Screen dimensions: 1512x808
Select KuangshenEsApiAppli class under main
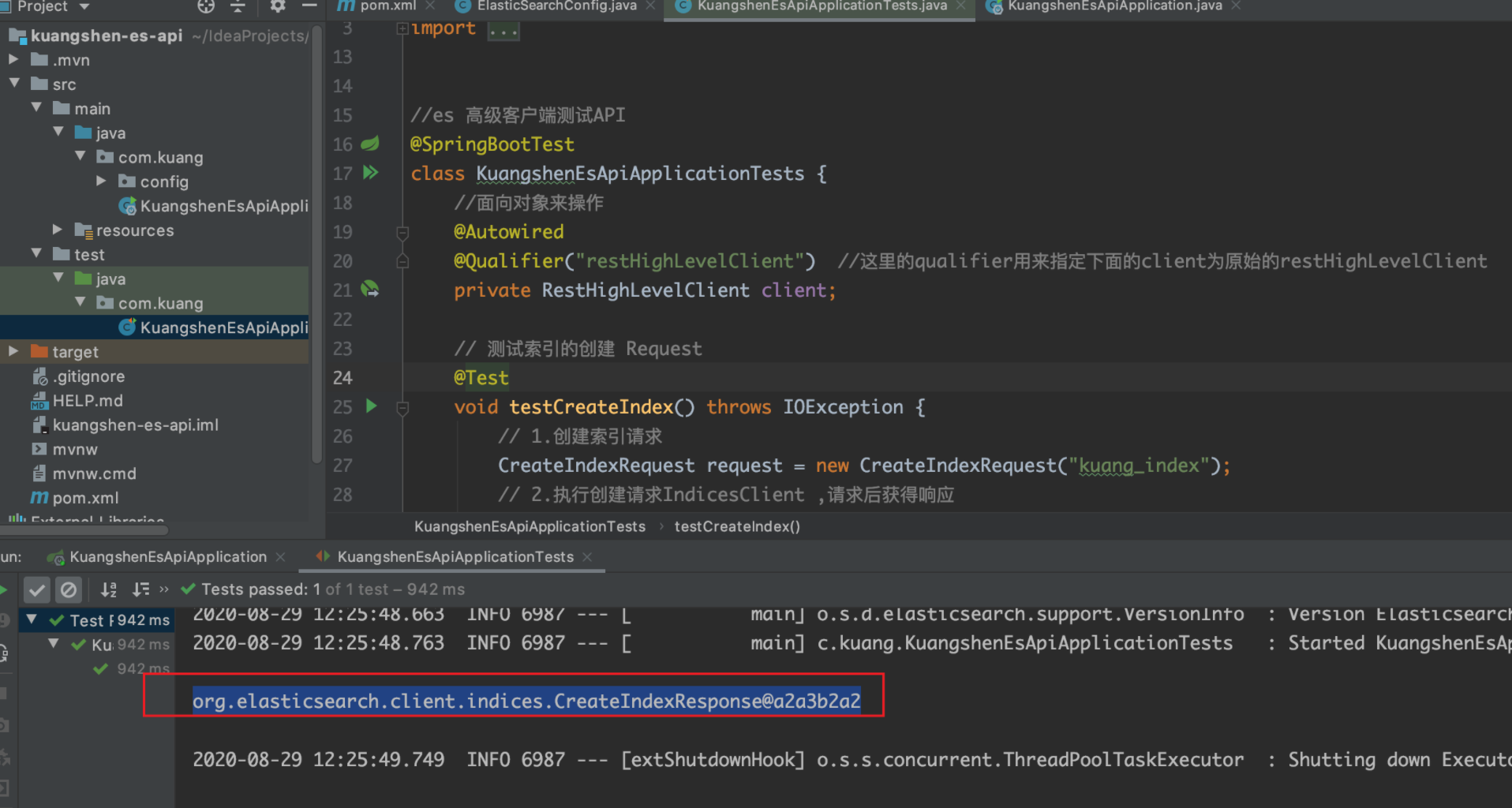(x=224, y=206)
